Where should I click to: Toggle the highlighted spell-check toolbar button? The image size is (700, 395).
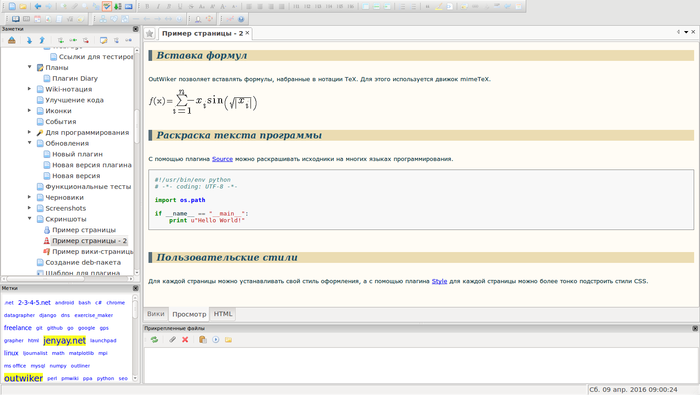point(106,6)
